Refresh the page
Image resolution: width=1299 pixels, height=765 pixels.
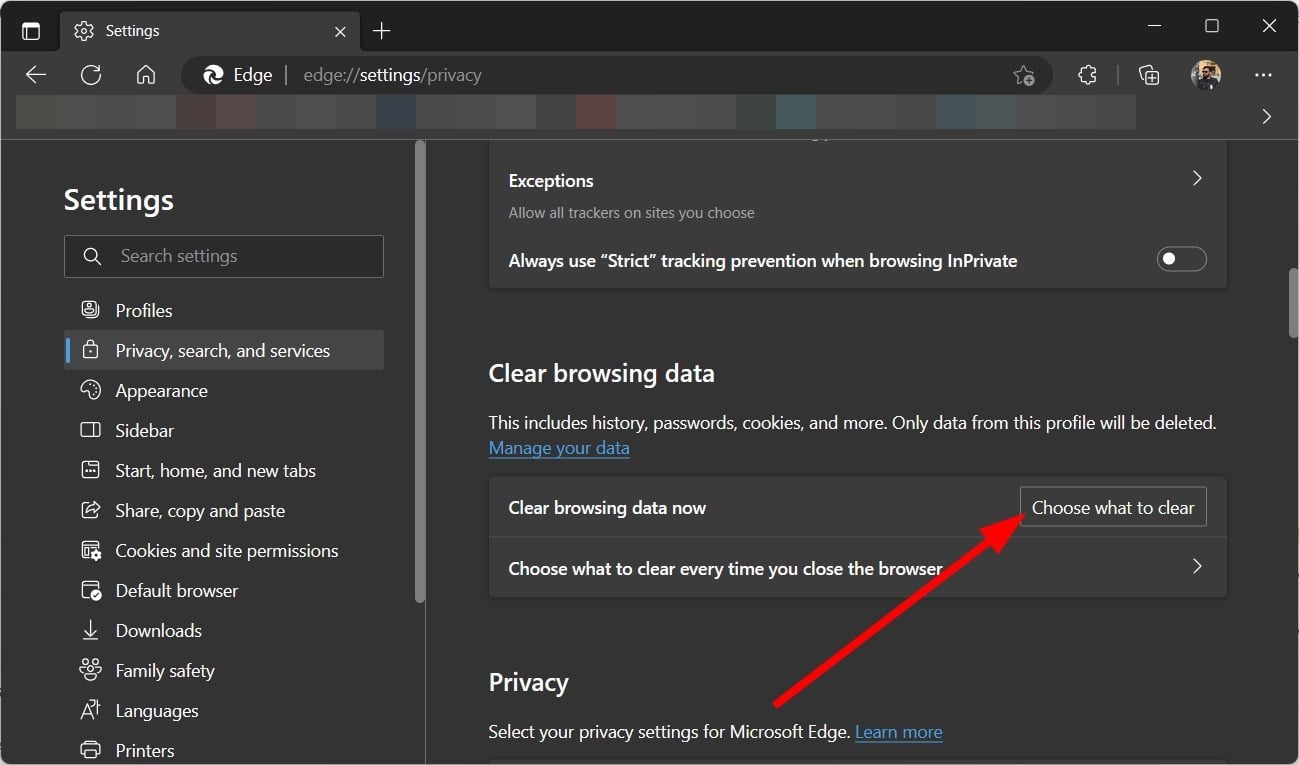(x=91, y=75)
